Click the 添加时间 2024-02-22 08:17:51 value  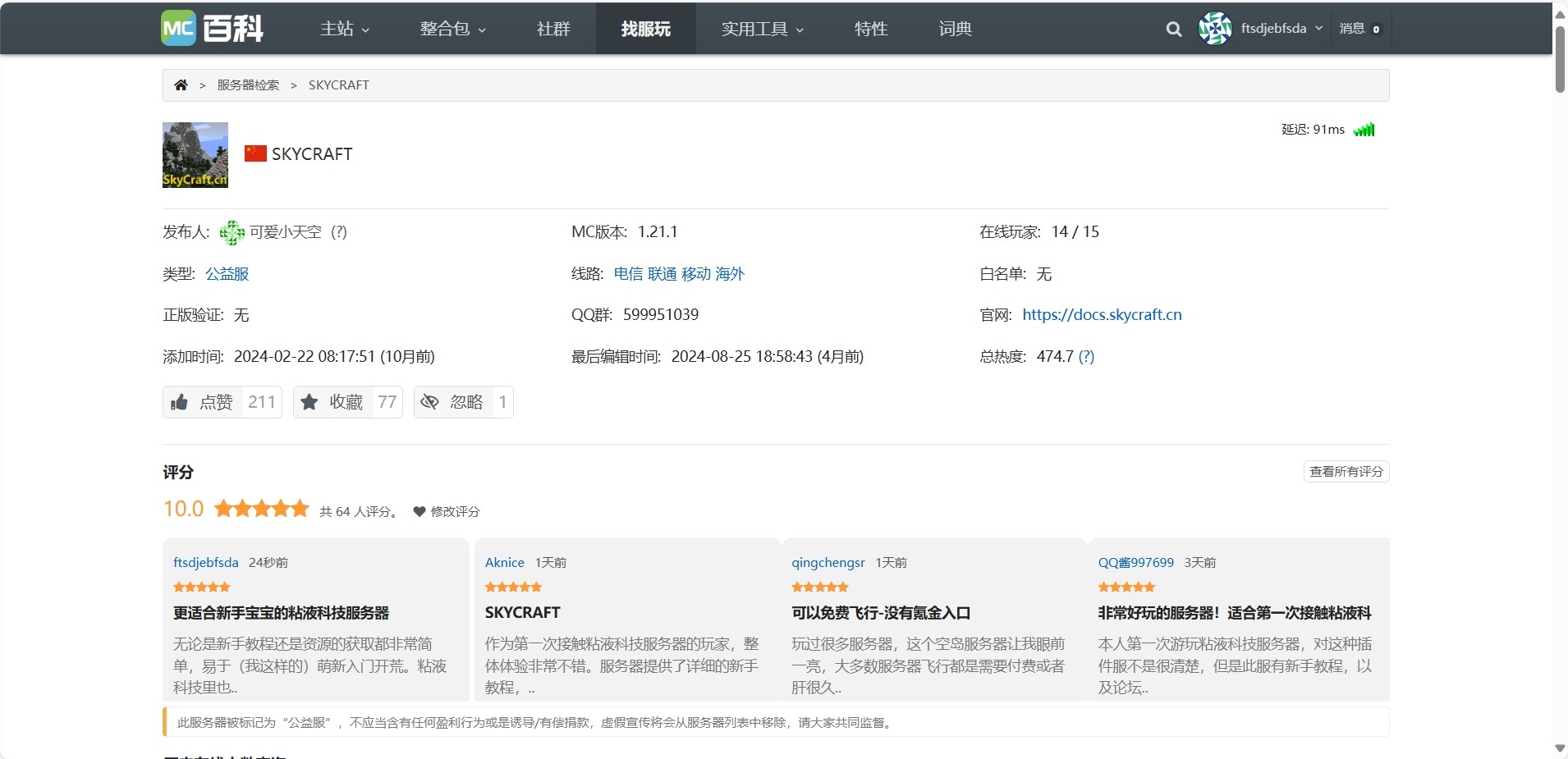tap(335, 357)
